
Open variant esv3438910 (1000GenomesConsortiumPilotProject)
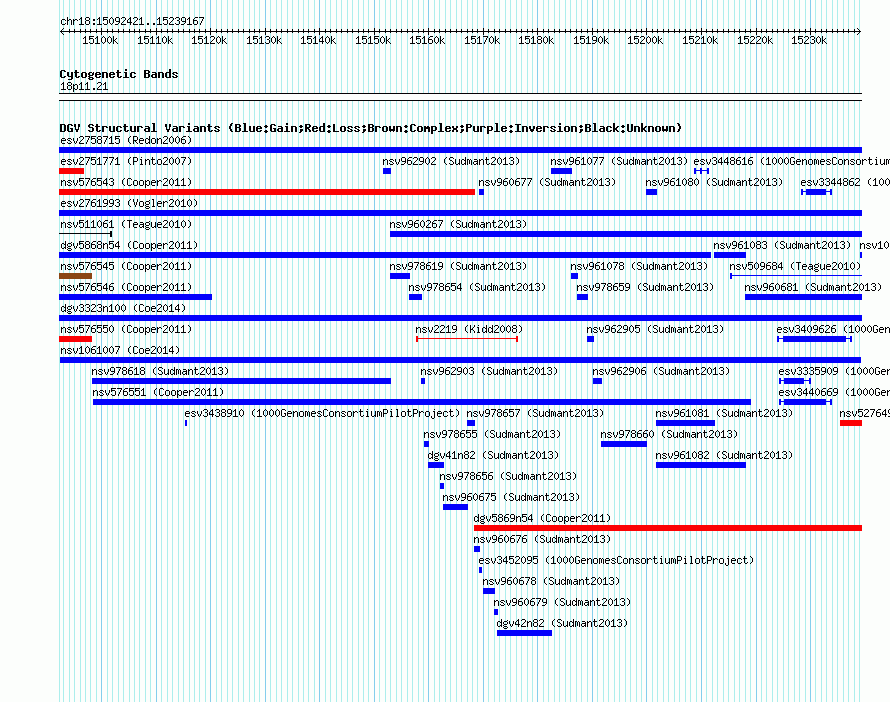click(x=322, y=413)
